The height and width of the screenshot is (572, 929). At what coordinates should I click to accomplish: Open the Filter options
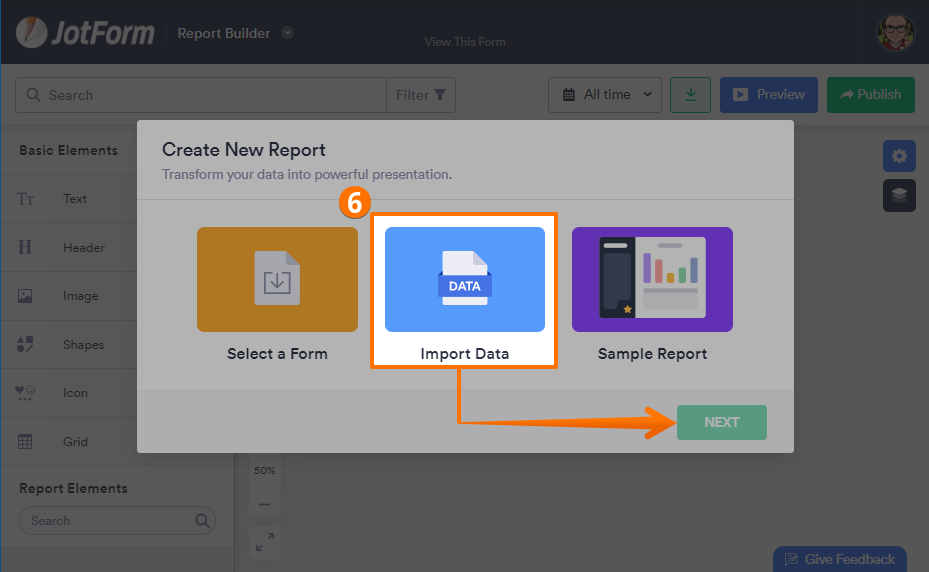pyautogui.click(x=422, y=95)
